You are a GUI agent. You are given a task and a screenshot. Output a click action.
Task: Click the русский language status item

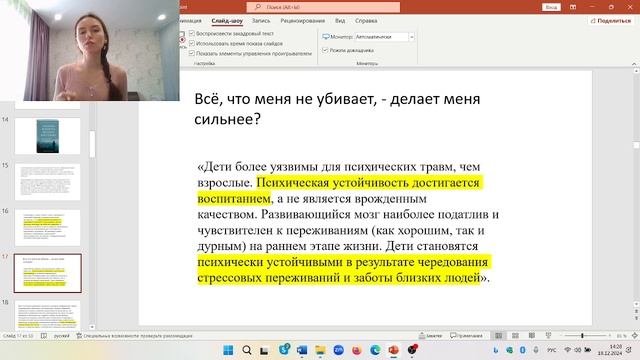[62, 336]
